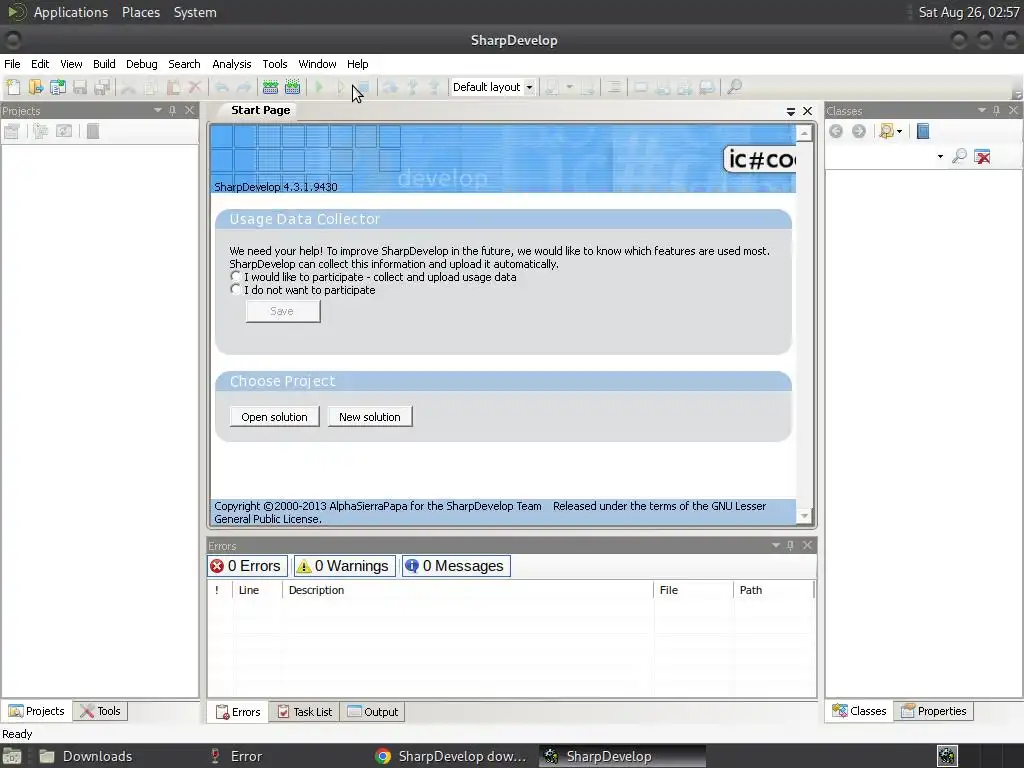Click Start Page scrollbar up arrow
The height and width of the screenshot is (768, 1024).
point(804,133)
